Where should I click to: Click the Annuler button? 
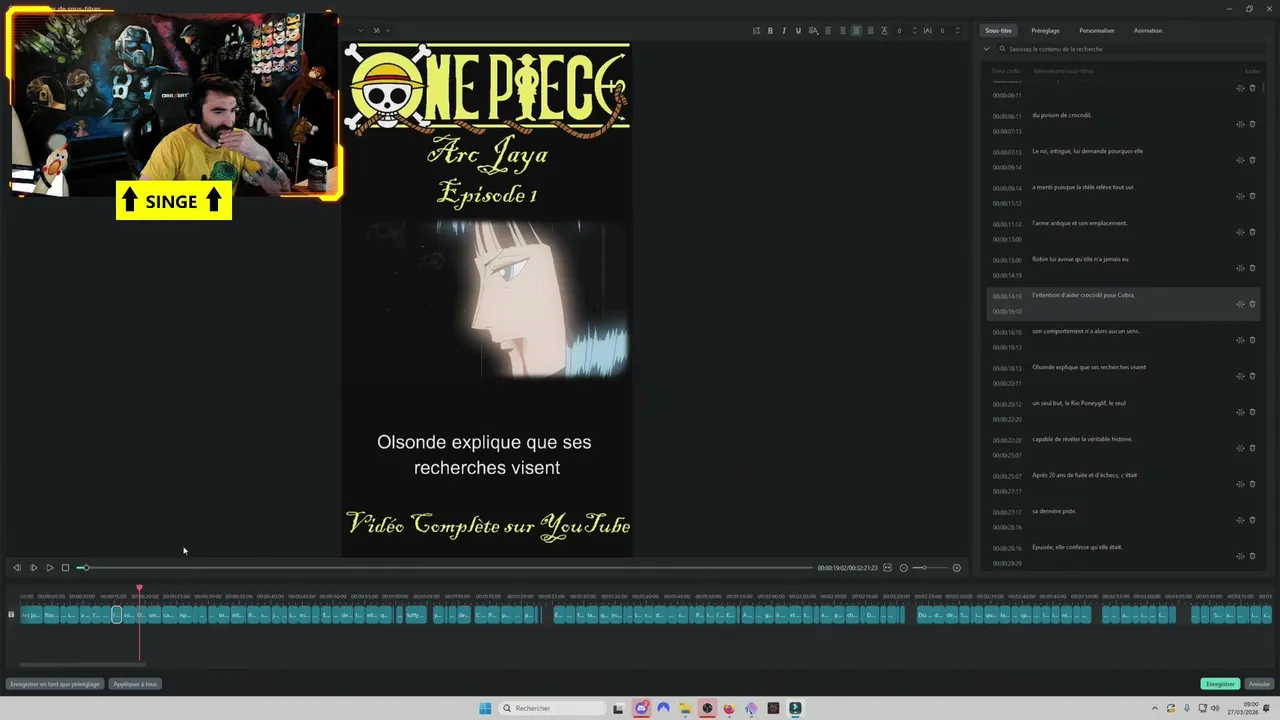click(x=1259, y=684)
